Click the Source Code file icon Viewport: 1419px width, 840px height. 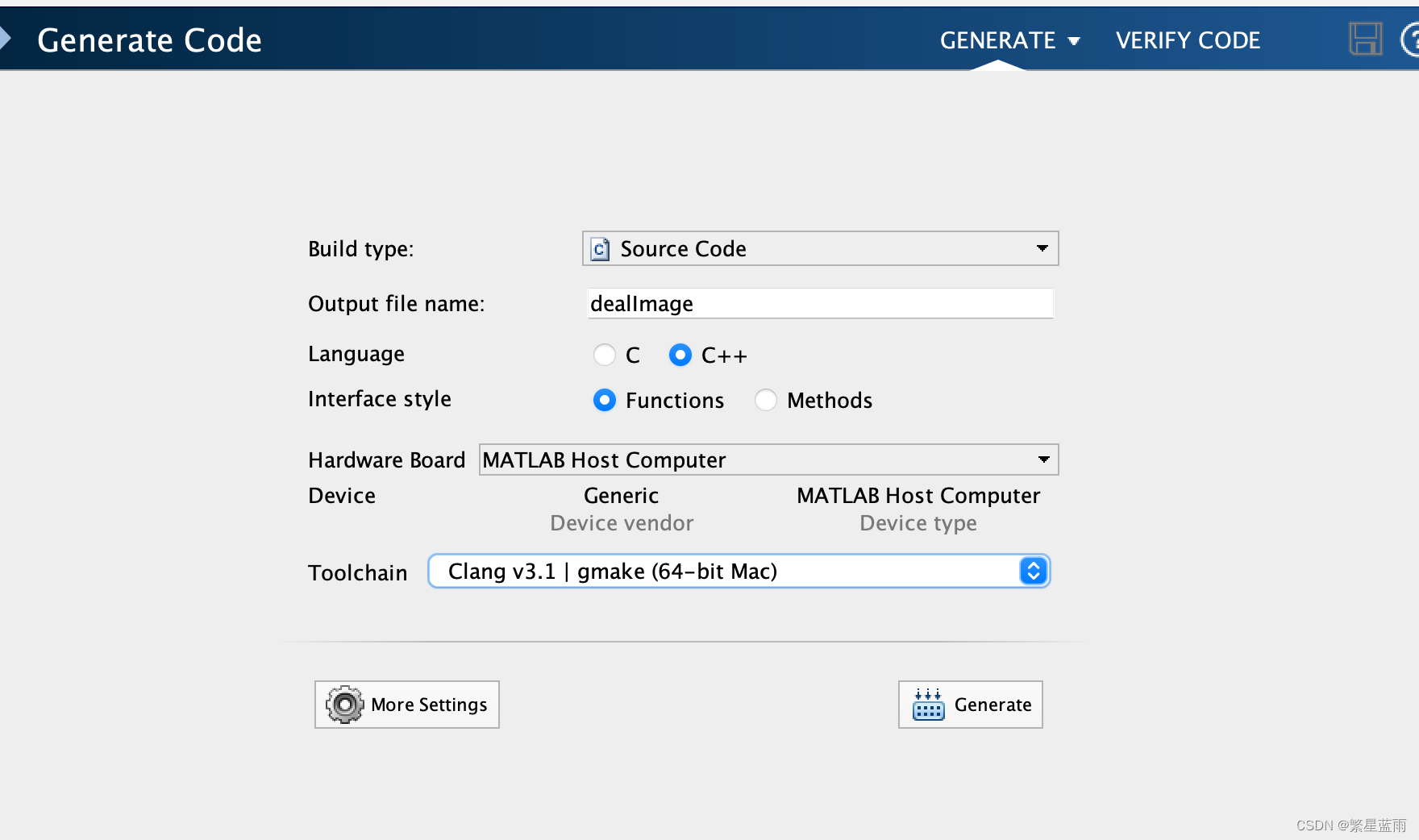[600, 249]
